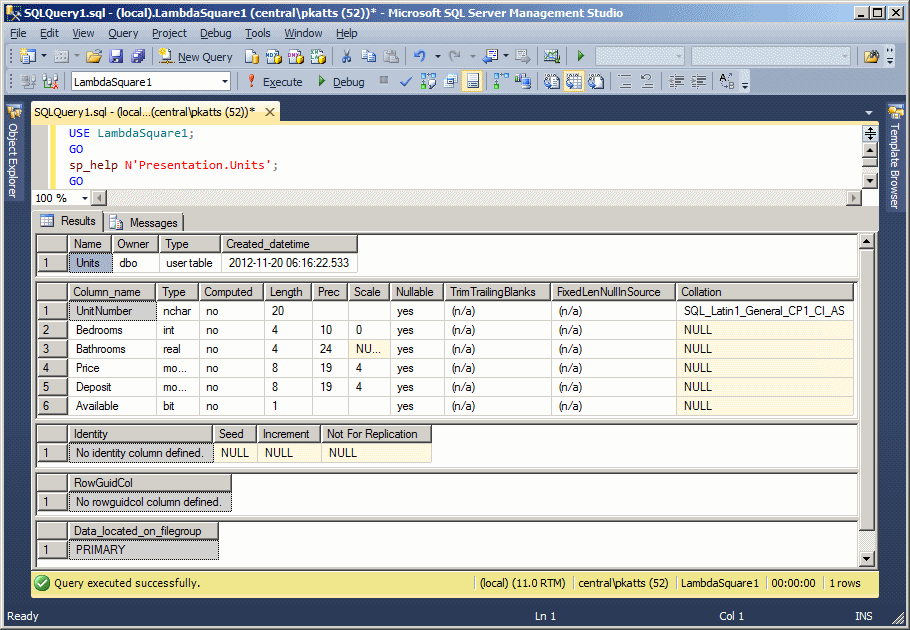This screenshot has height=630, width=910.
Task: Toggle Include Actual Execution Plan
Action: [500, 82]
